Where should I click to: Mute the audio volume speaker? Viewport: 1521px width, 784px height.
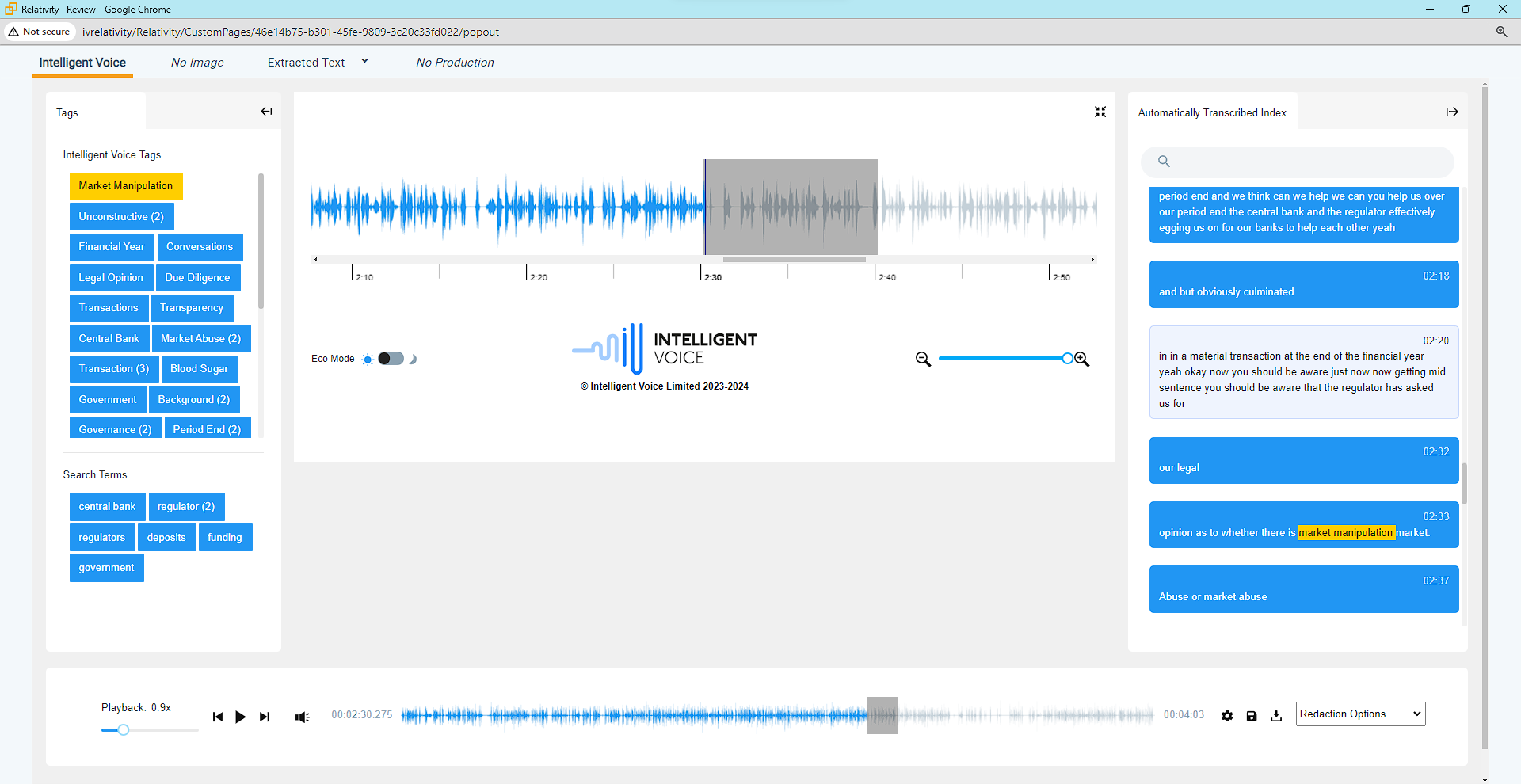click(302, 717)
